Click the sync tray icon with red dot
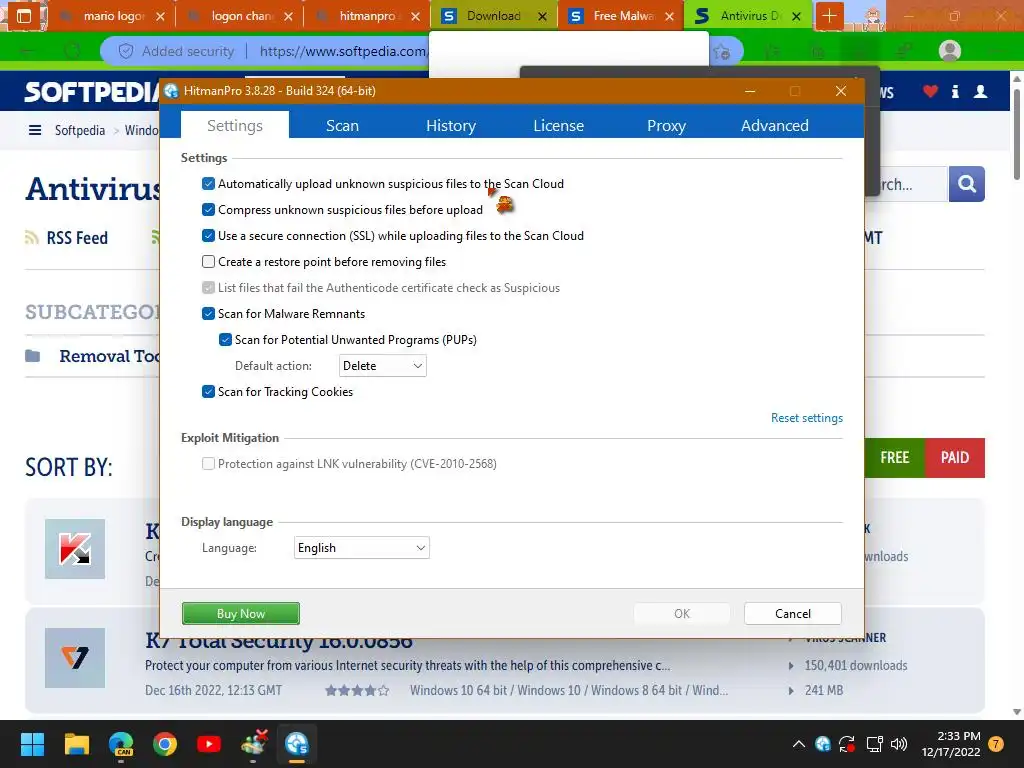Image resolution: width=1024 pixels, height=768 pixels. point(847,744)
